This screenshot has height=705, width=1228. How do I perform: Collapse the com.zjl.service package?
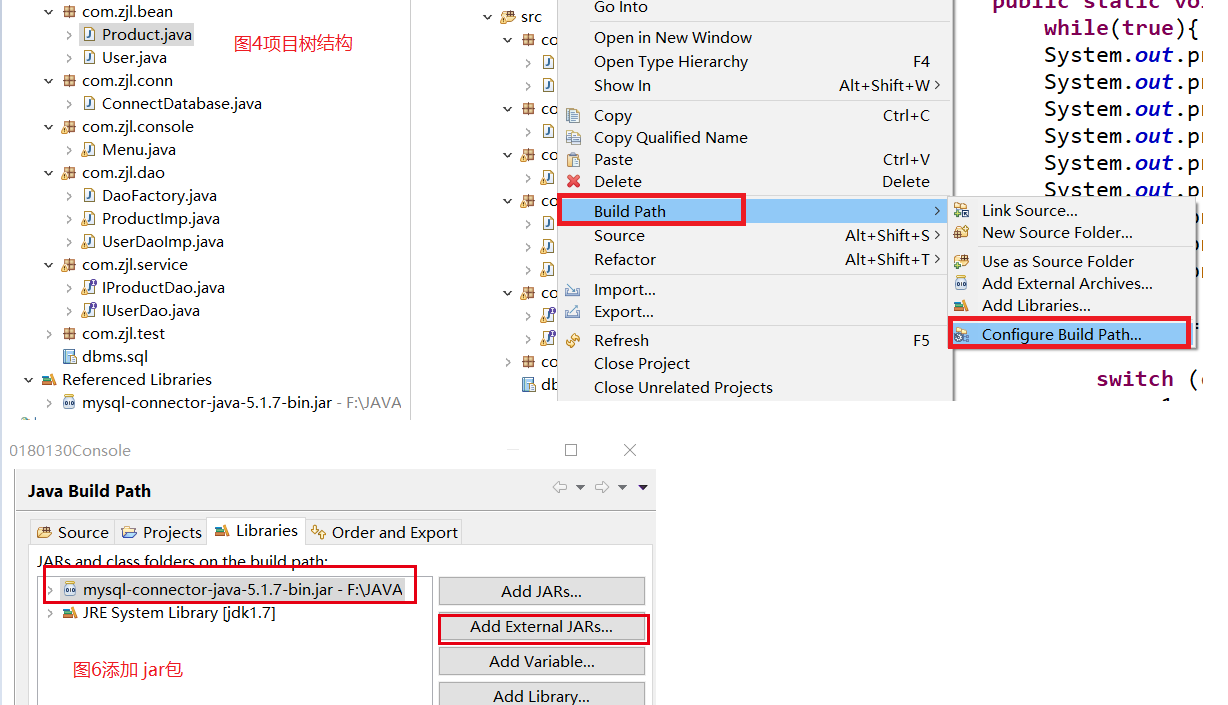tap(49, 265)
